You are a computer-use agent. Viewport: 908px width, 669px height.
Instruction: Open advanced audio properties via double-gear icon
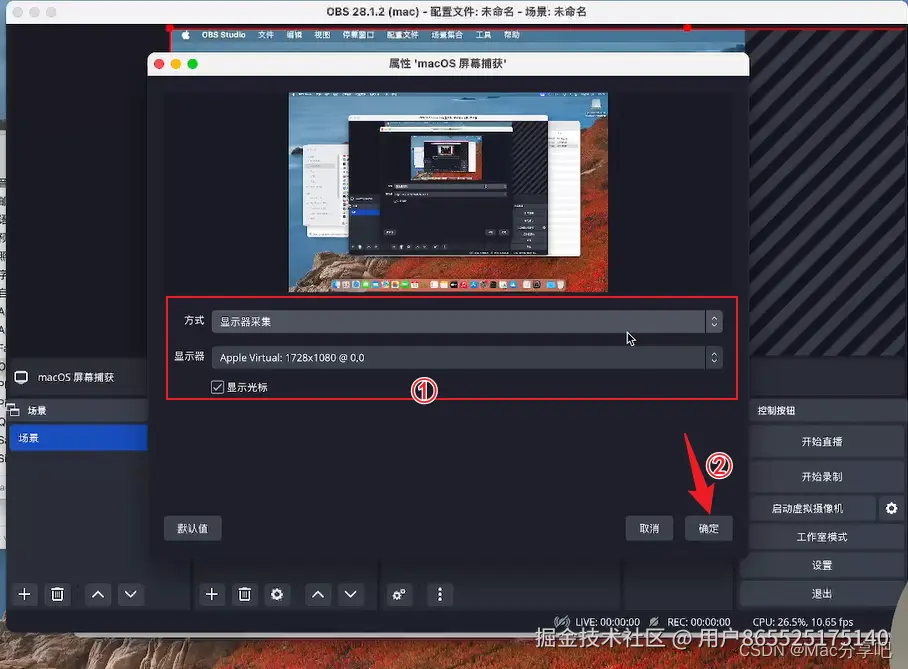(x=398, y=594)
